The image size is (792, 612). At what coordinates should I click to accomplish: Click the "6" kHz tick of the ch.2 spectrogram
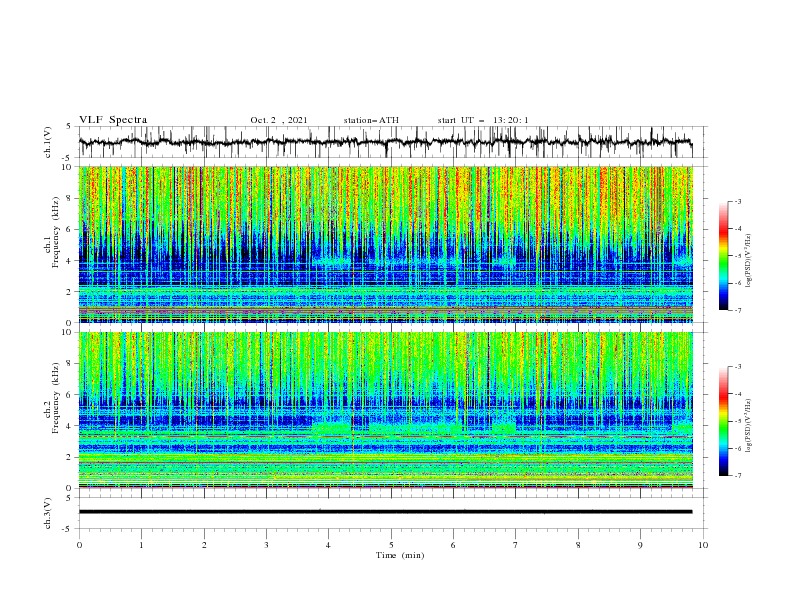click(x=71, y=394)
